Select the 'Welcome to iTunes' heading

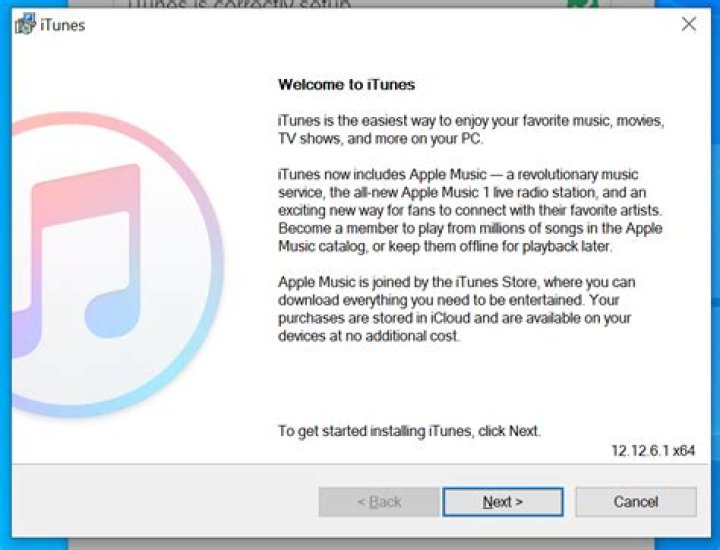[x=346, y=85]
